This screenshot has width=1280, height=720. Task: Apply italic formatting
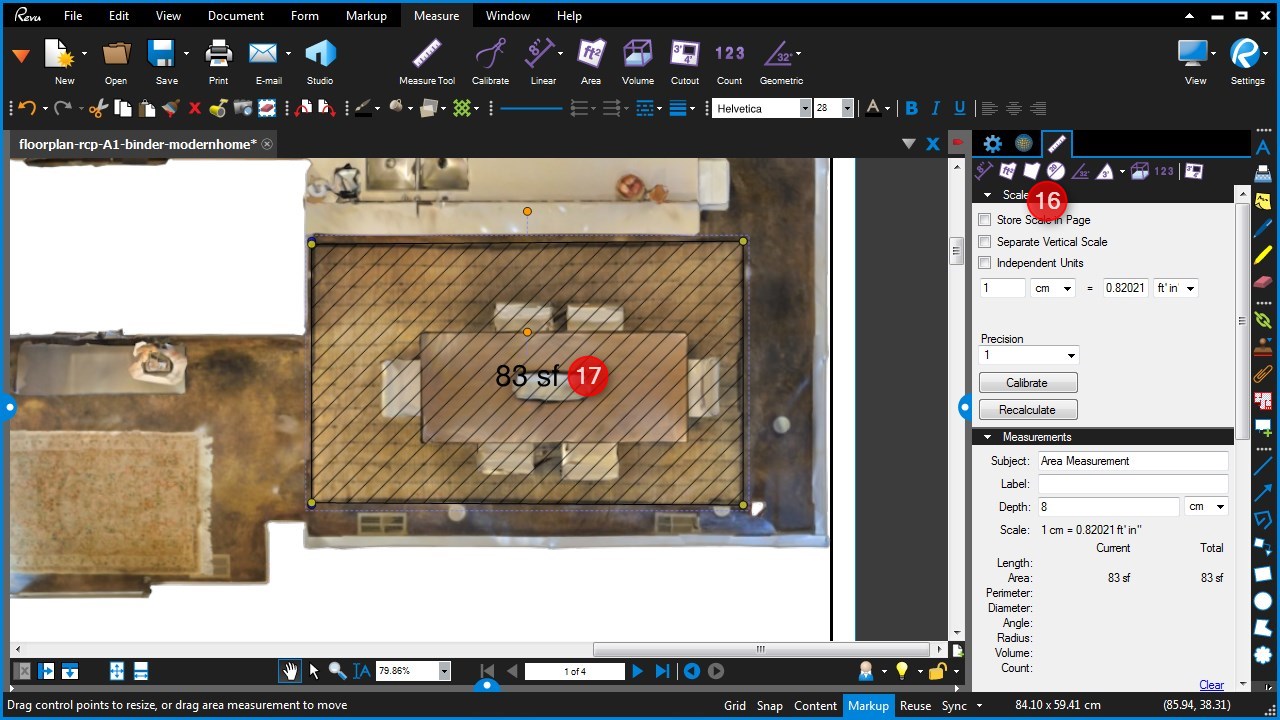pos(936,108)
